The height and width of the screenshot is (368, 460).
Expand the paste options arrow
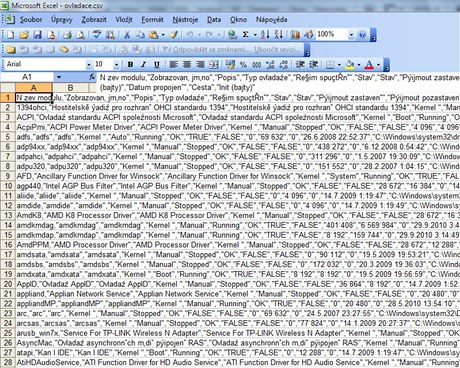(163, 35)
